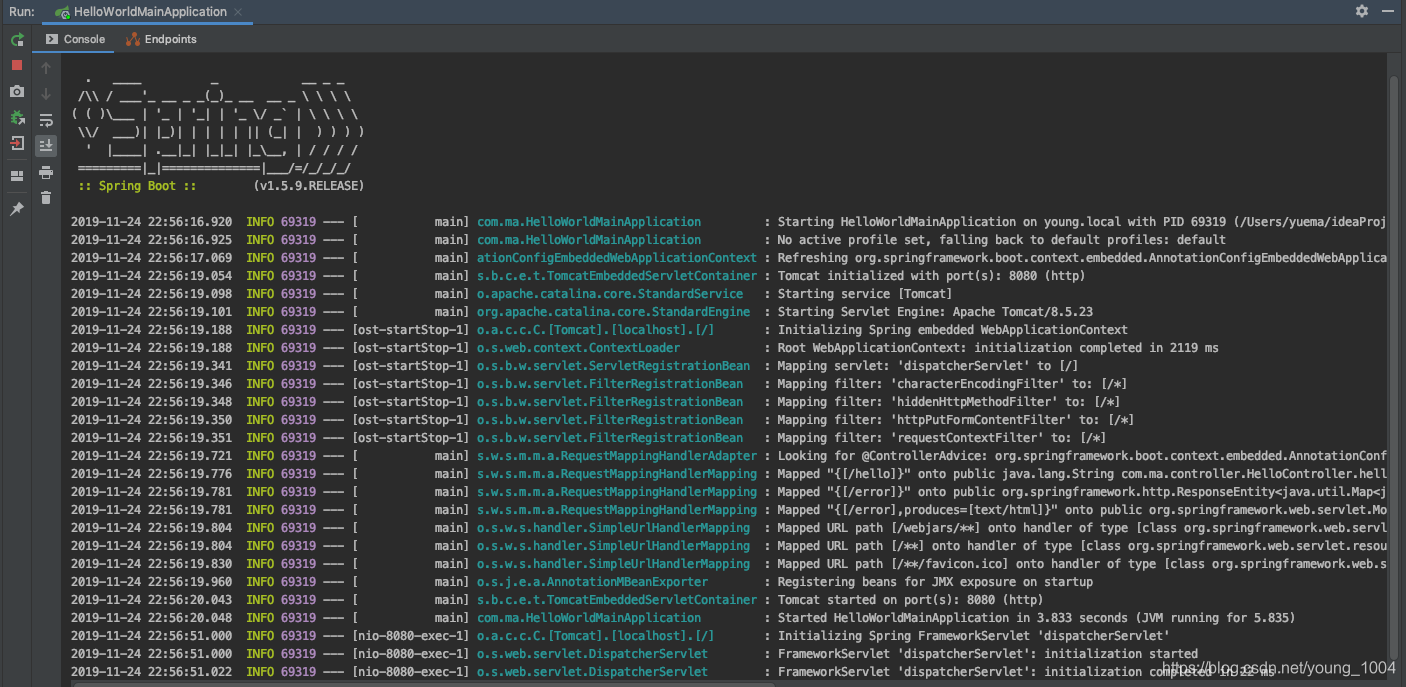Attach debugger using the green bug icon
Image resolution: width=1406 pixels, height=687 pixels.
pos(17,118)
